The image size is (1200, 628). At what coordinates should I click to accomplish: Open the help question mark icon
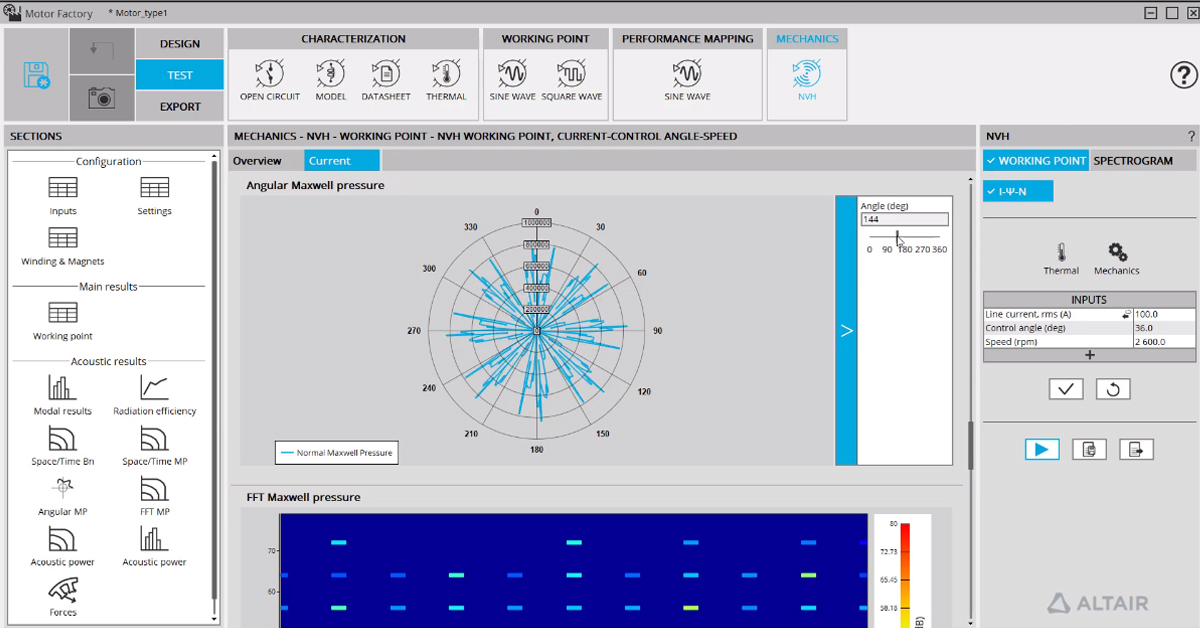pos(1184,75)
